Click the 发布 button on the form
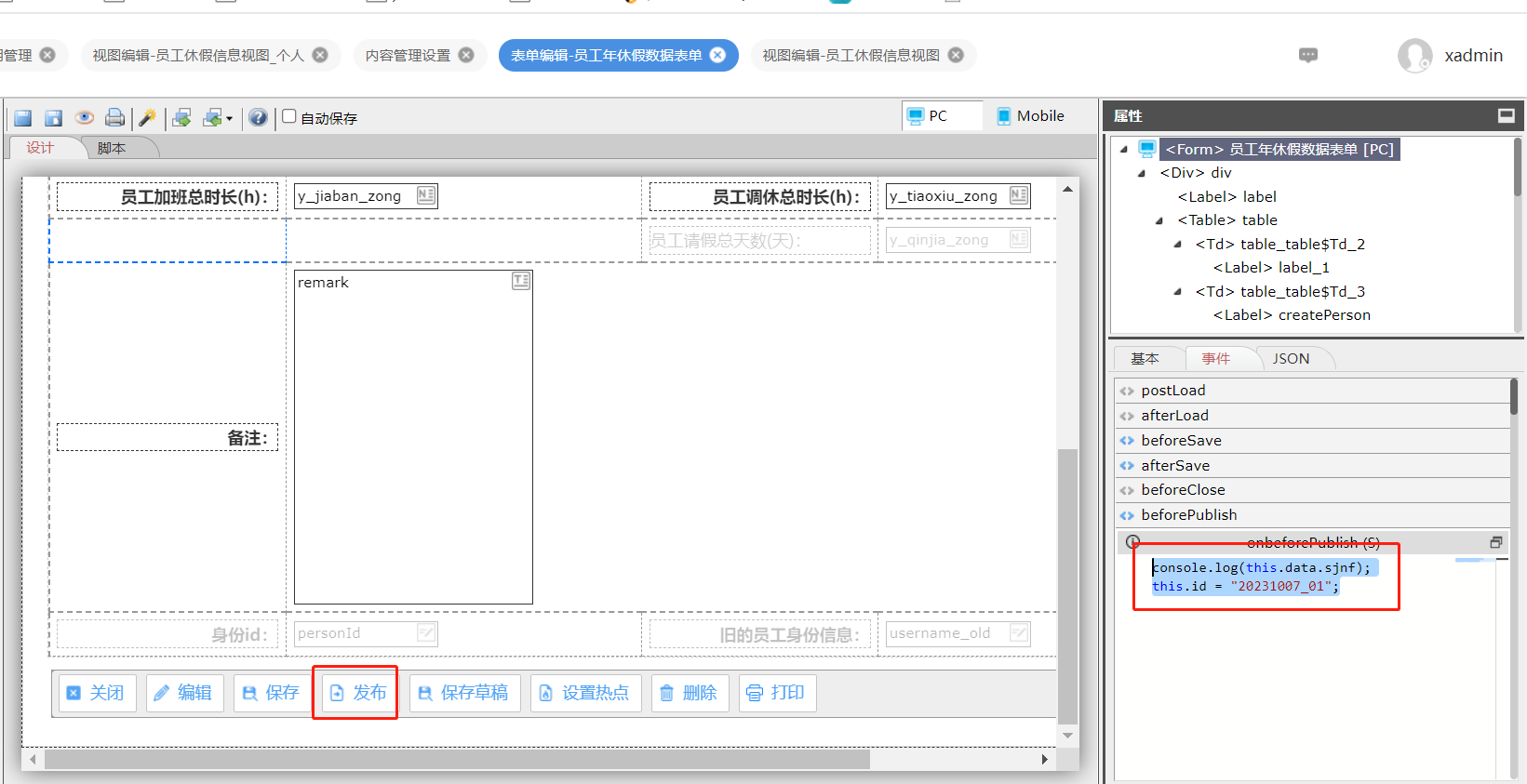This screenshot has height=784, width=1527. pos(359,693)
